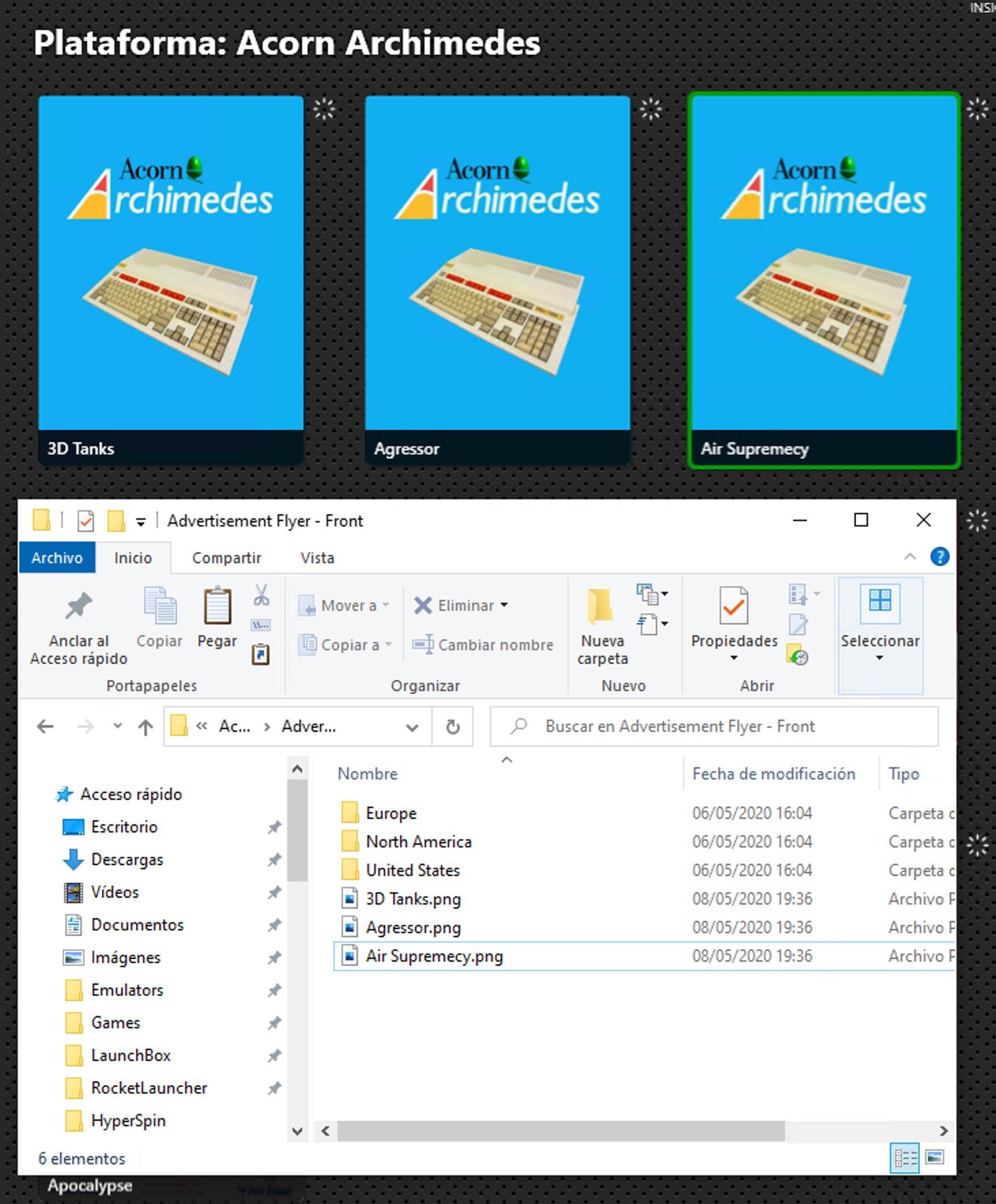Select the Air Supremecy game card
This screenshot has height=1204, width=996.
click(x=824, y=280)
